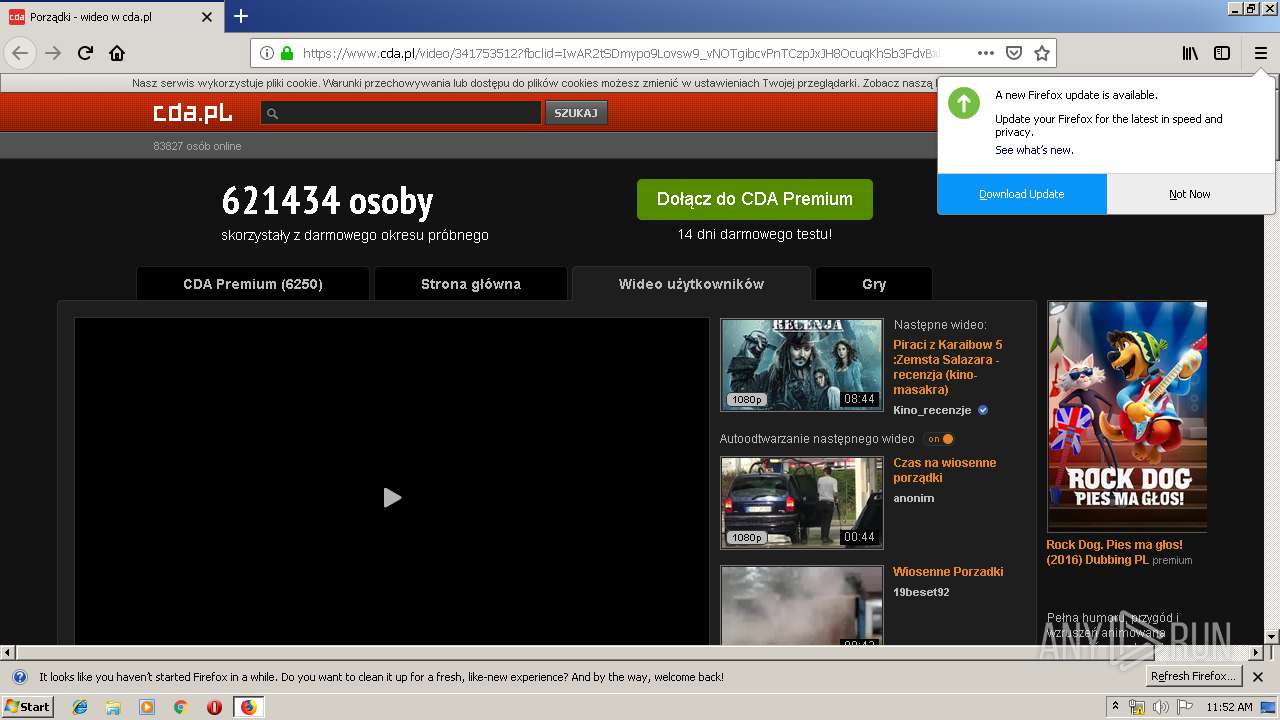Open See what's new link
The height and width of the screenshot is (720, 1280).
click(x=1034, y=150)
